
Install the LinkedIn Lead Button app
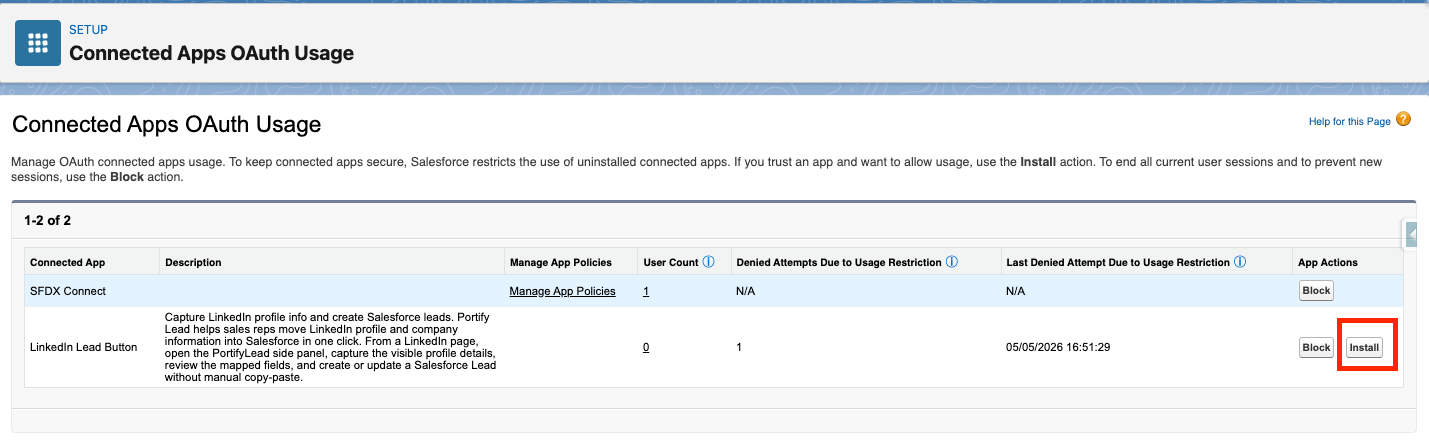[1364, 348]
